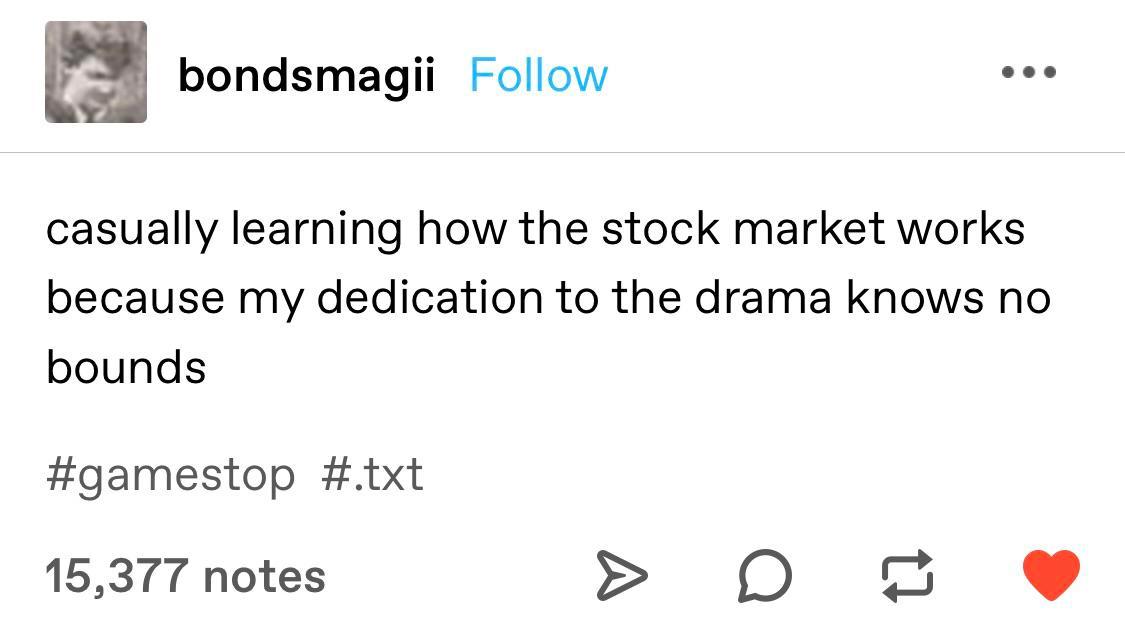
Task: Open the three-dot post options menu
Action: point(1030,73)
